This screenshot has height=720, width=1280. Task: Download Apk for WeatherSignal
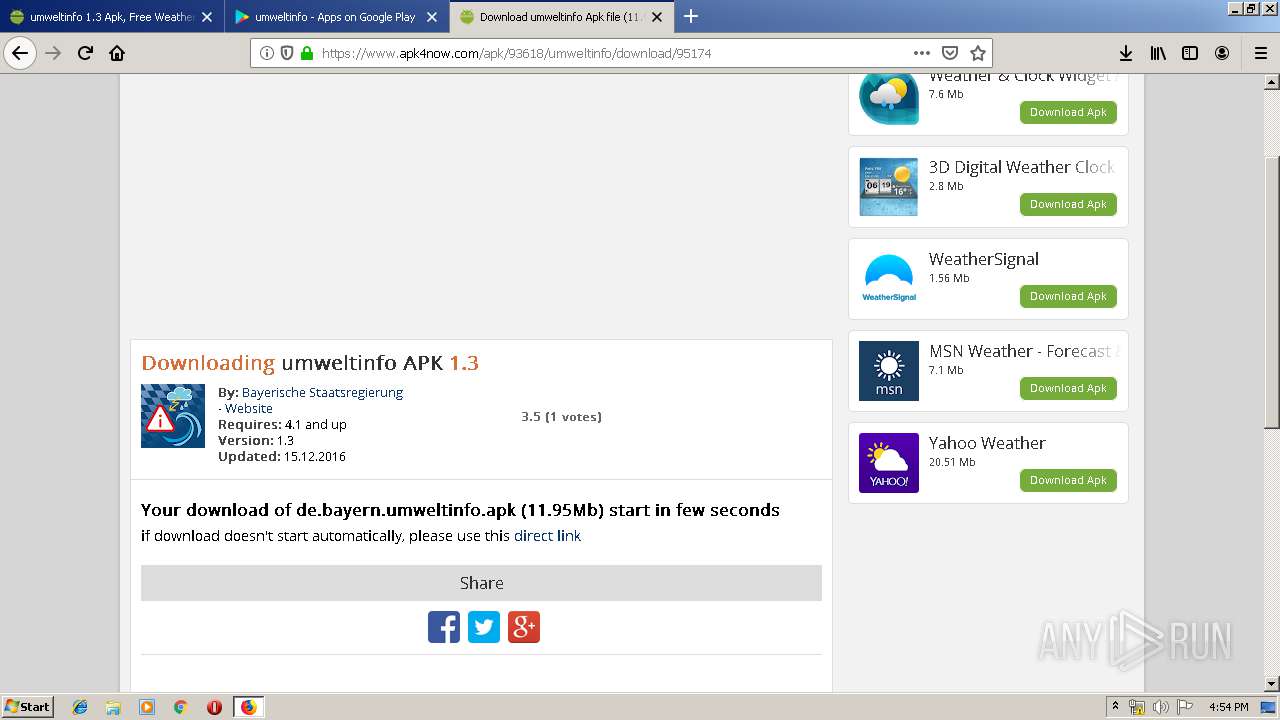click(1068, 296)
